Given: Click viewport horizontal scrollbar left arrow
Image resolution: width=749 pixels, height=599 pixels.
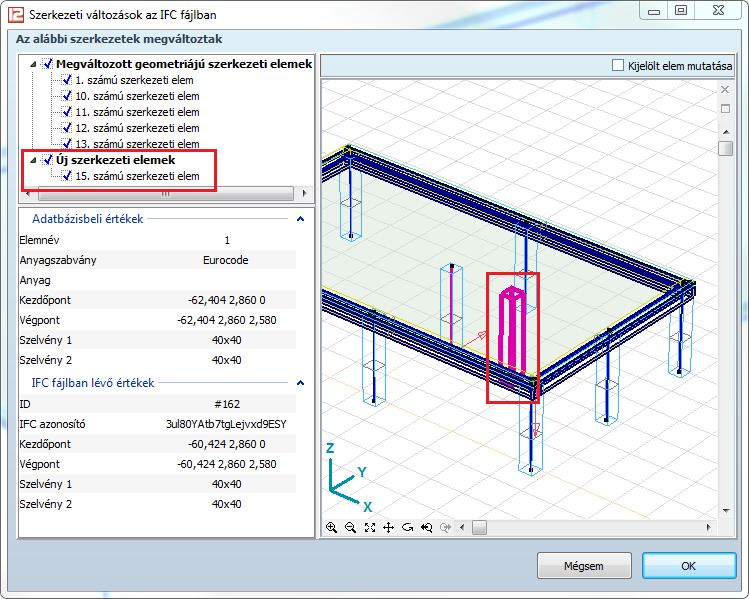Looking at the screenshot, I should [x=462, y=527].
